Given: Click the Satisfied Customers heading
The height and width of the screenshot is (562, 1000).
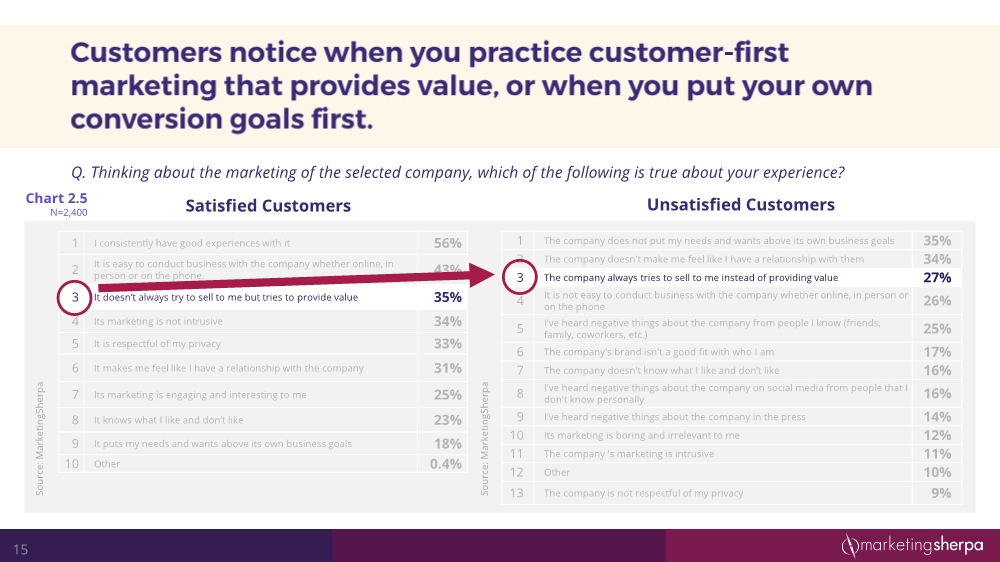Looking at the screenshot, I should [x=268, y=206].
